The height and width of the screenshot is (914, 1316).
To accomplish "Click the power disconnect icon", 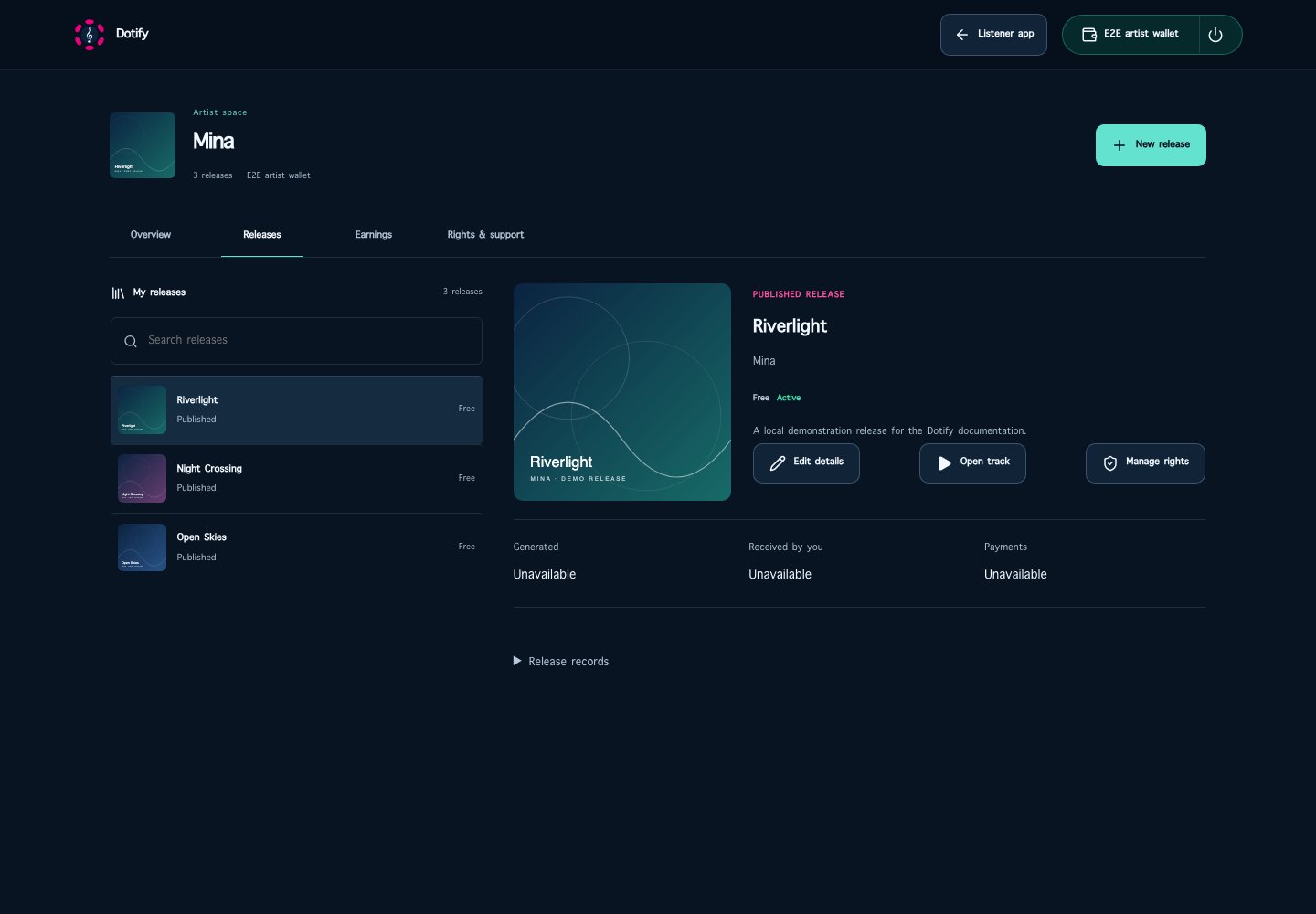I will pyautogui.click(x=1215, y=35).
